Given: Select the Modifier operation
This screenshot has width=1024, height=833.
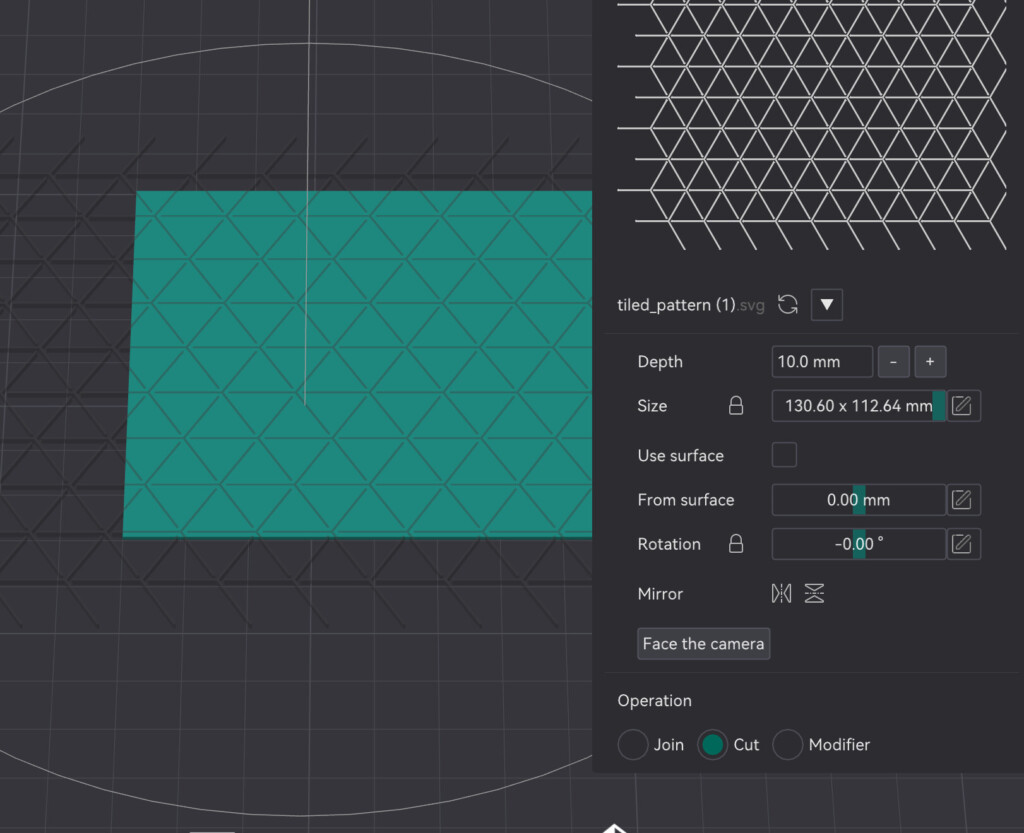Looking at the screenshot, I should pos(788,745).
